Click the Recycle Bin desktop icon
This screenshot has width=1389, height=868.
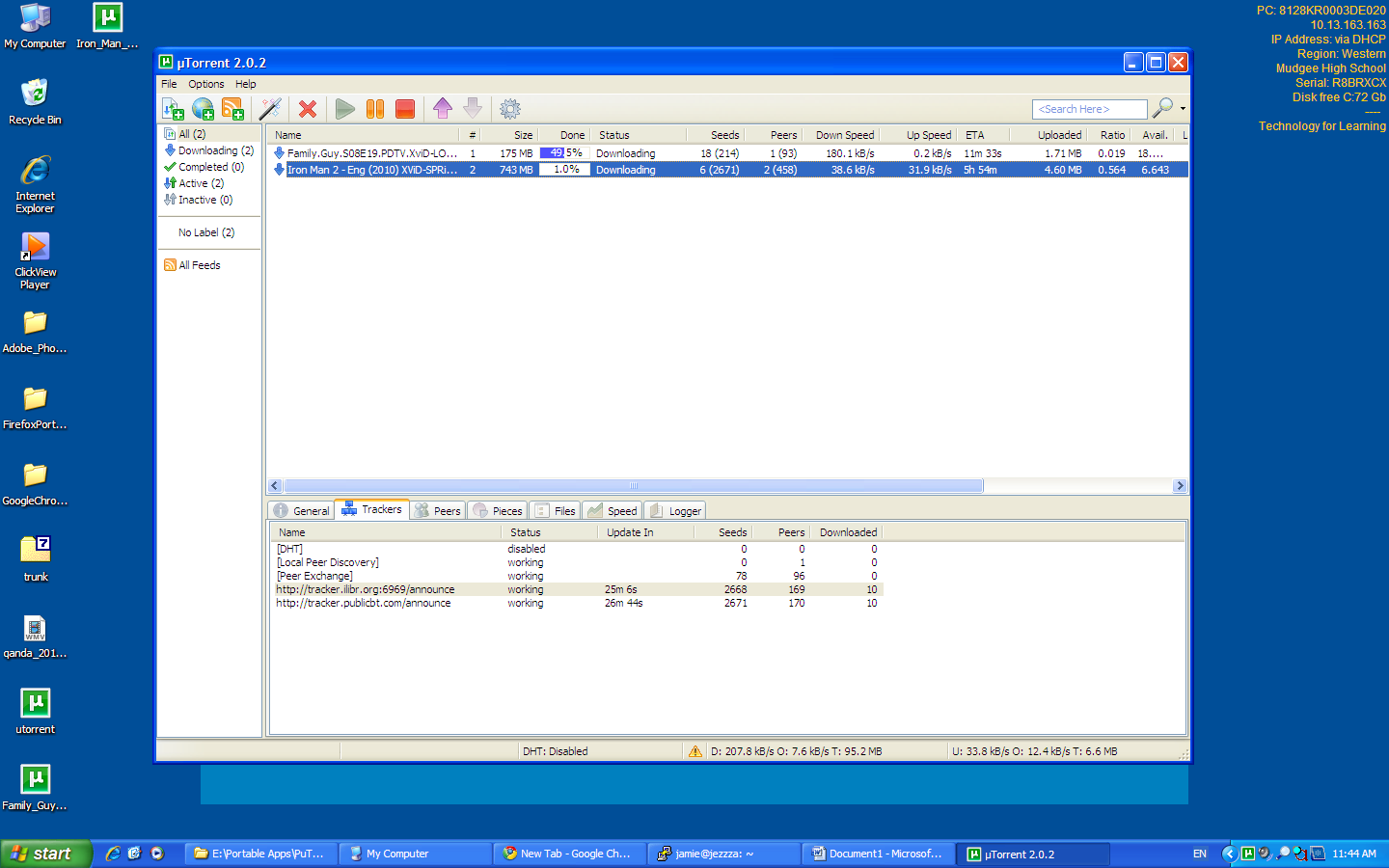pyautogui.click(x=35, y=102)
